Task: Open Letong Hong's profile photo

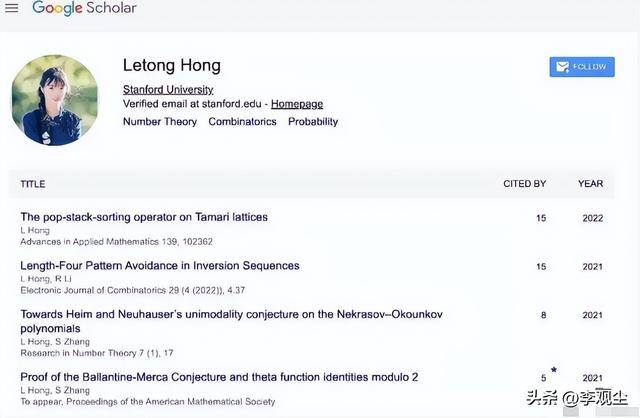Action: (54, 100)
